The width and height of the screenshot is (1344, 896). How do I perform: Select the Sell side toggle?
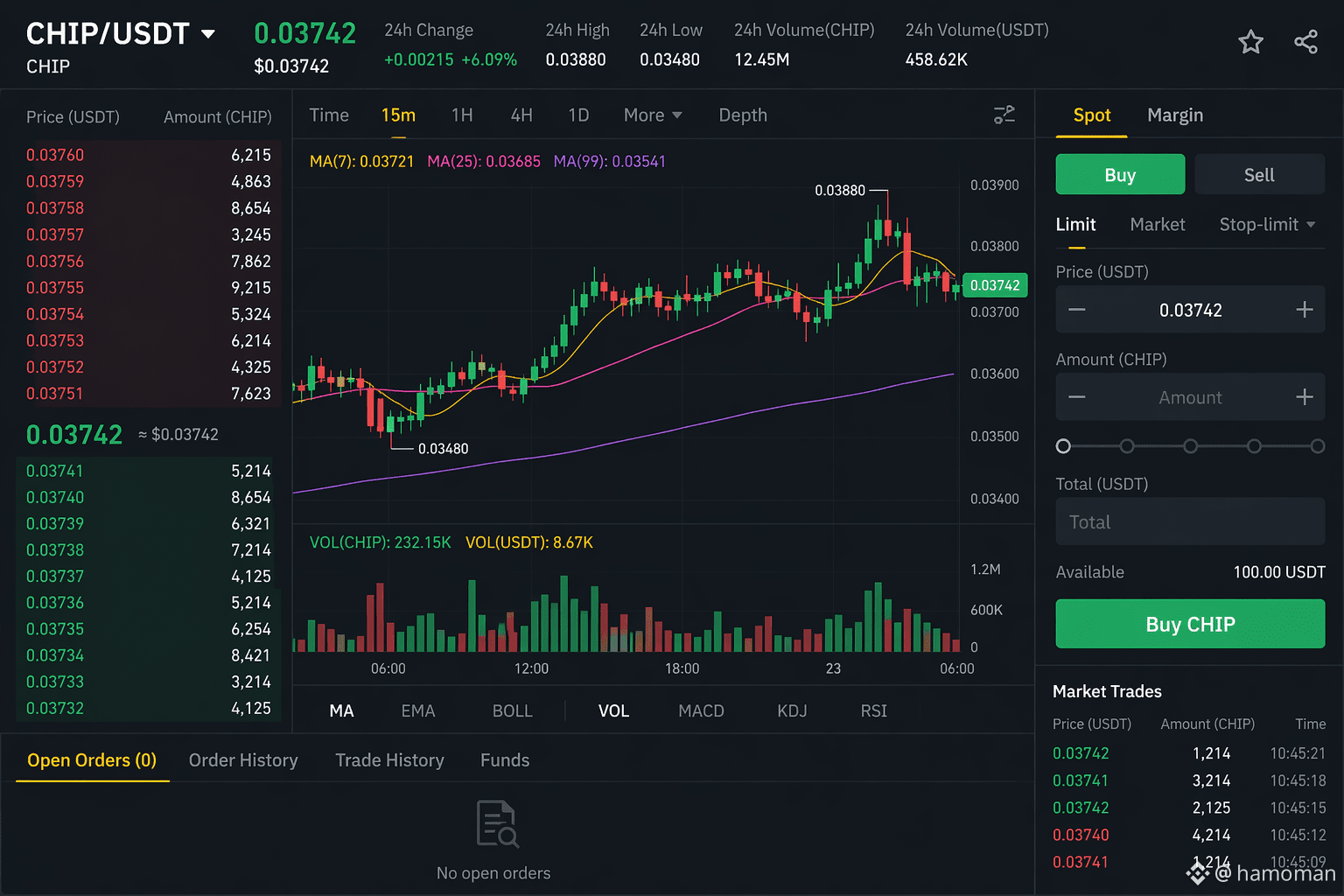(x=1259, y=174)
